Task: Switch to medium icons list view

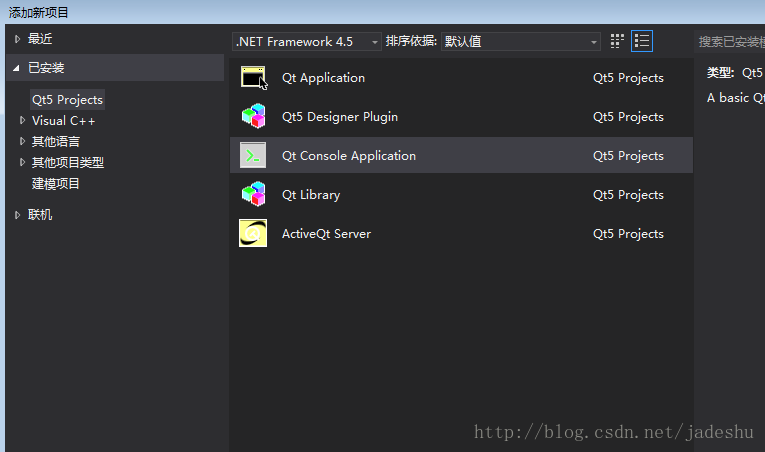Action: coord(642,41)
